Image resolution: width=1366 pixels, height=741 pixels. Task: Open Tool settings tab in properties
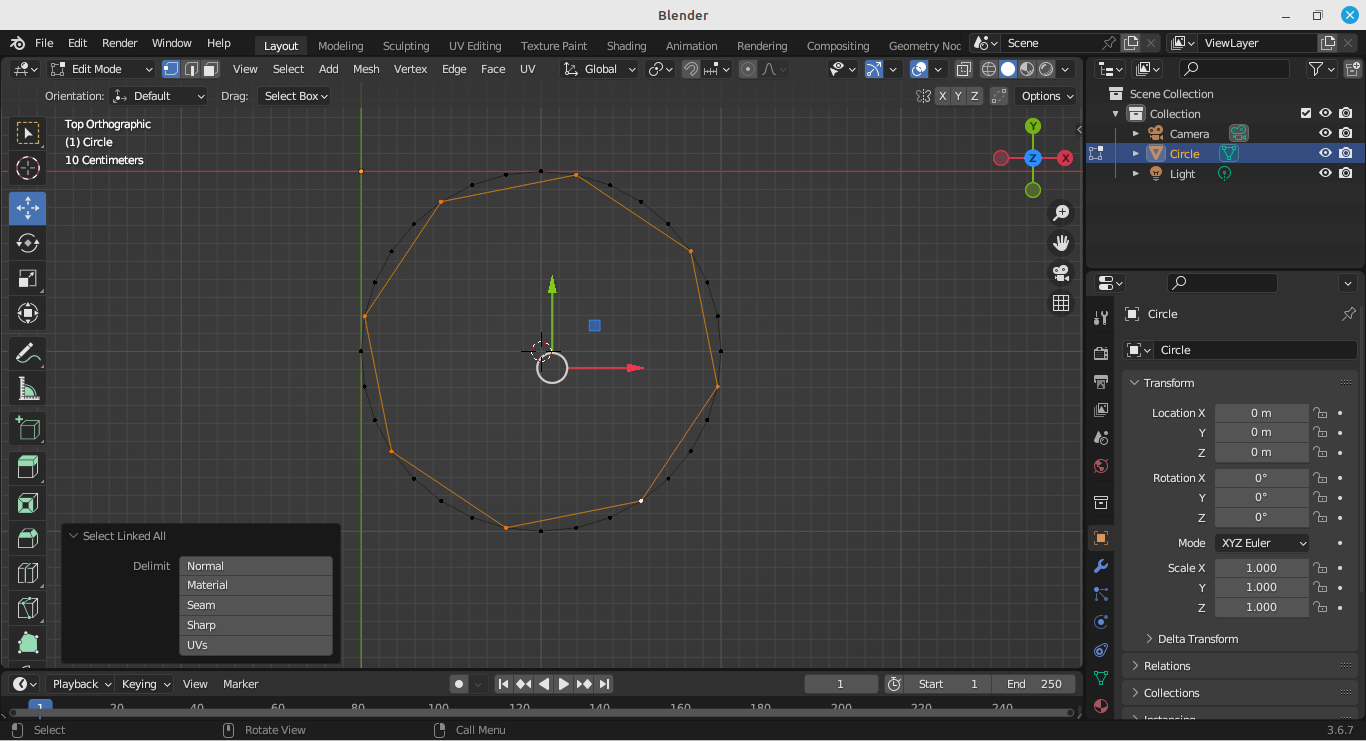coord(1101,317)
